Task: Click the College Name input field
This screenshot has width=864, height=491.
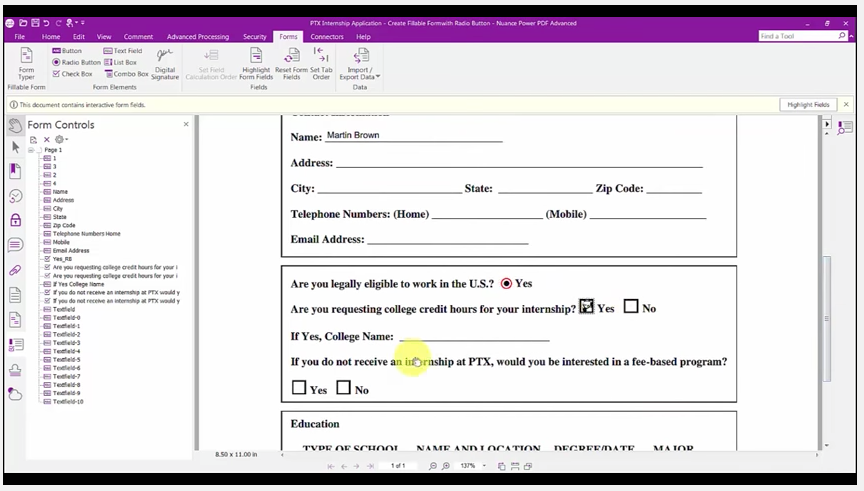Action: coord(474,335)
